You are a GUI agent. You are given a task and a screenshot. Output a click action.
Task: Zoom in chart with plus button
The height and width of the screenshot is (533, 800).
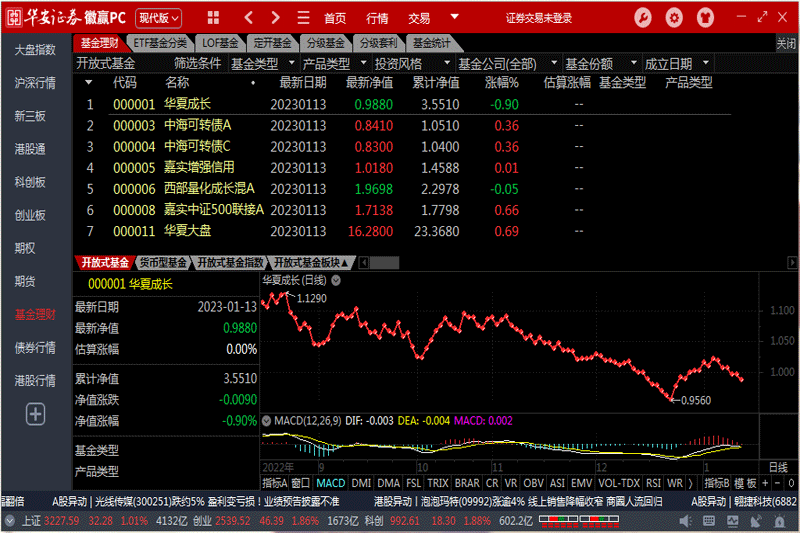tap(765, 483)
